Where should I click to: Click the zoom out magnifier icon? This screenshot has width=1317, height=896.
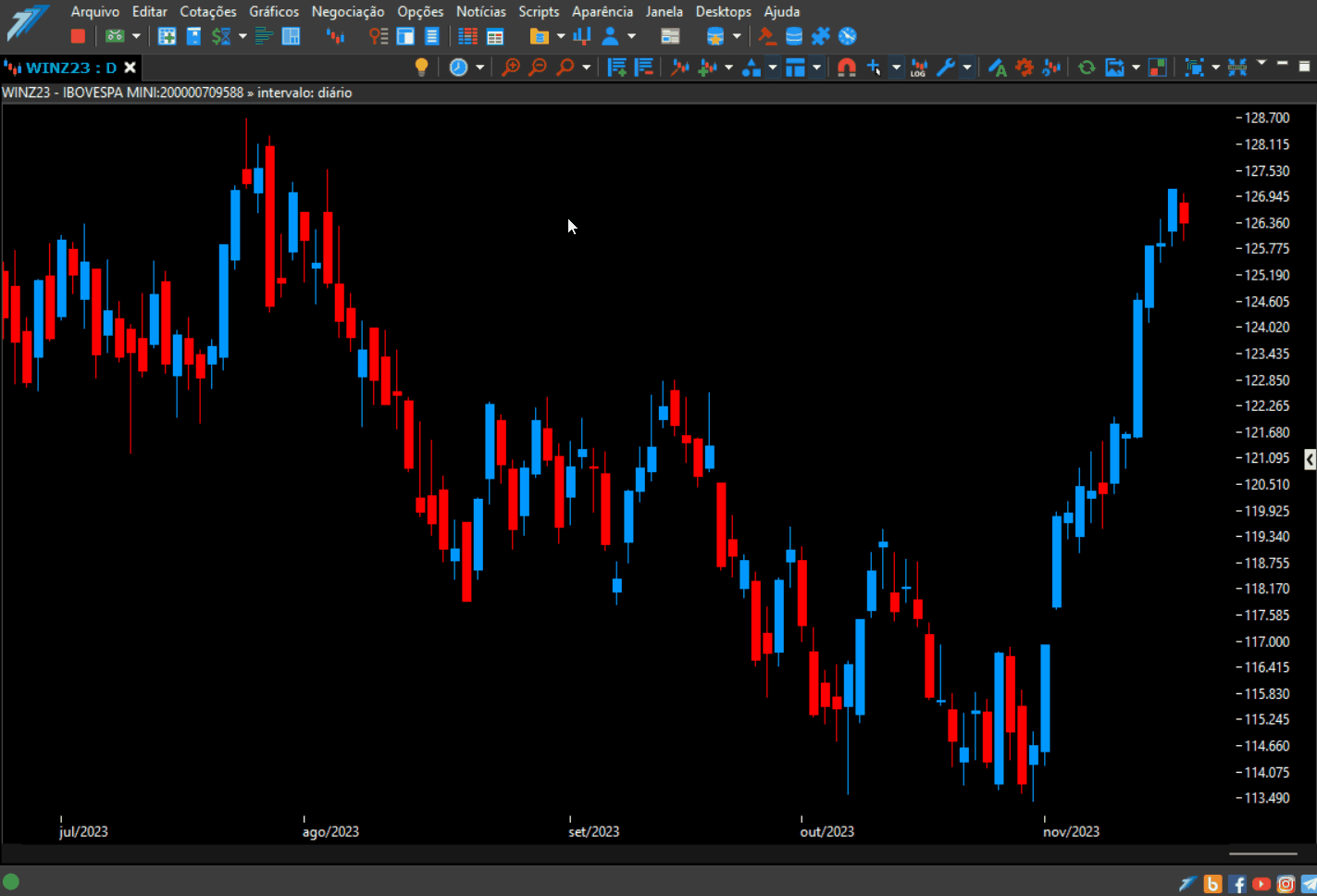(537, 67)
